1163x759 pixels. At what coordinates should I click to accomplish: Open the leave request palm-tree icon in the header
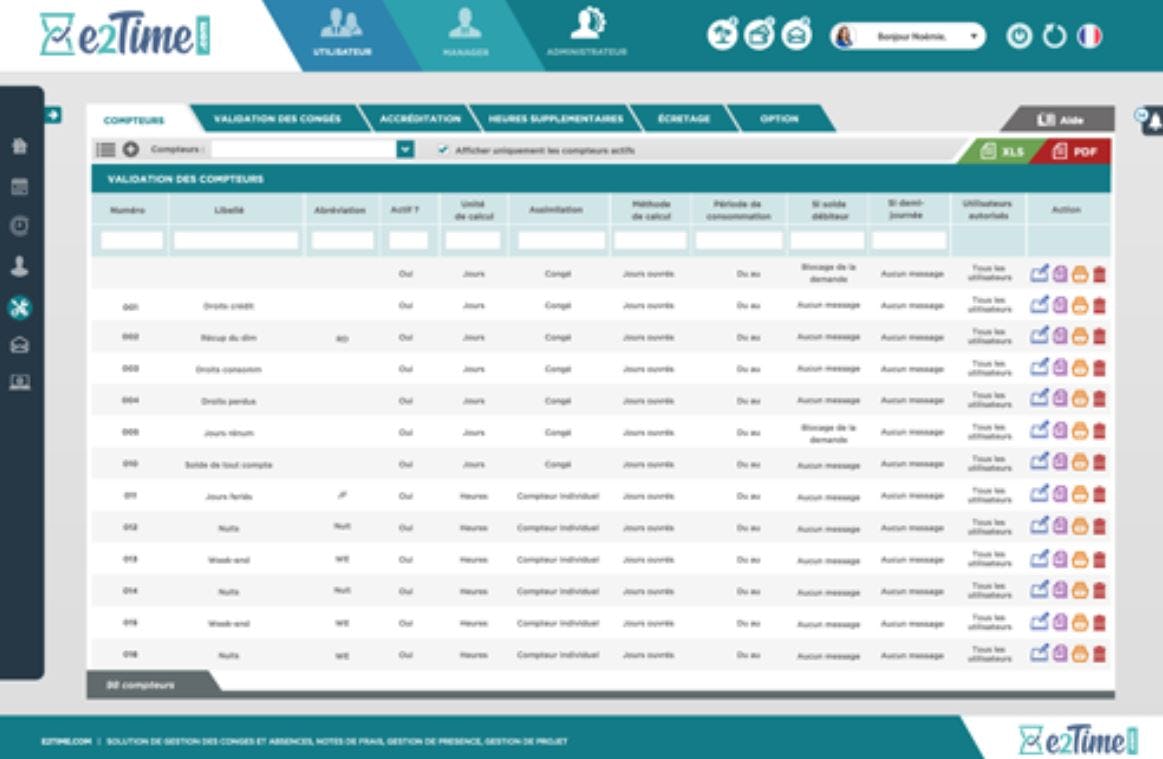(724, 35)
